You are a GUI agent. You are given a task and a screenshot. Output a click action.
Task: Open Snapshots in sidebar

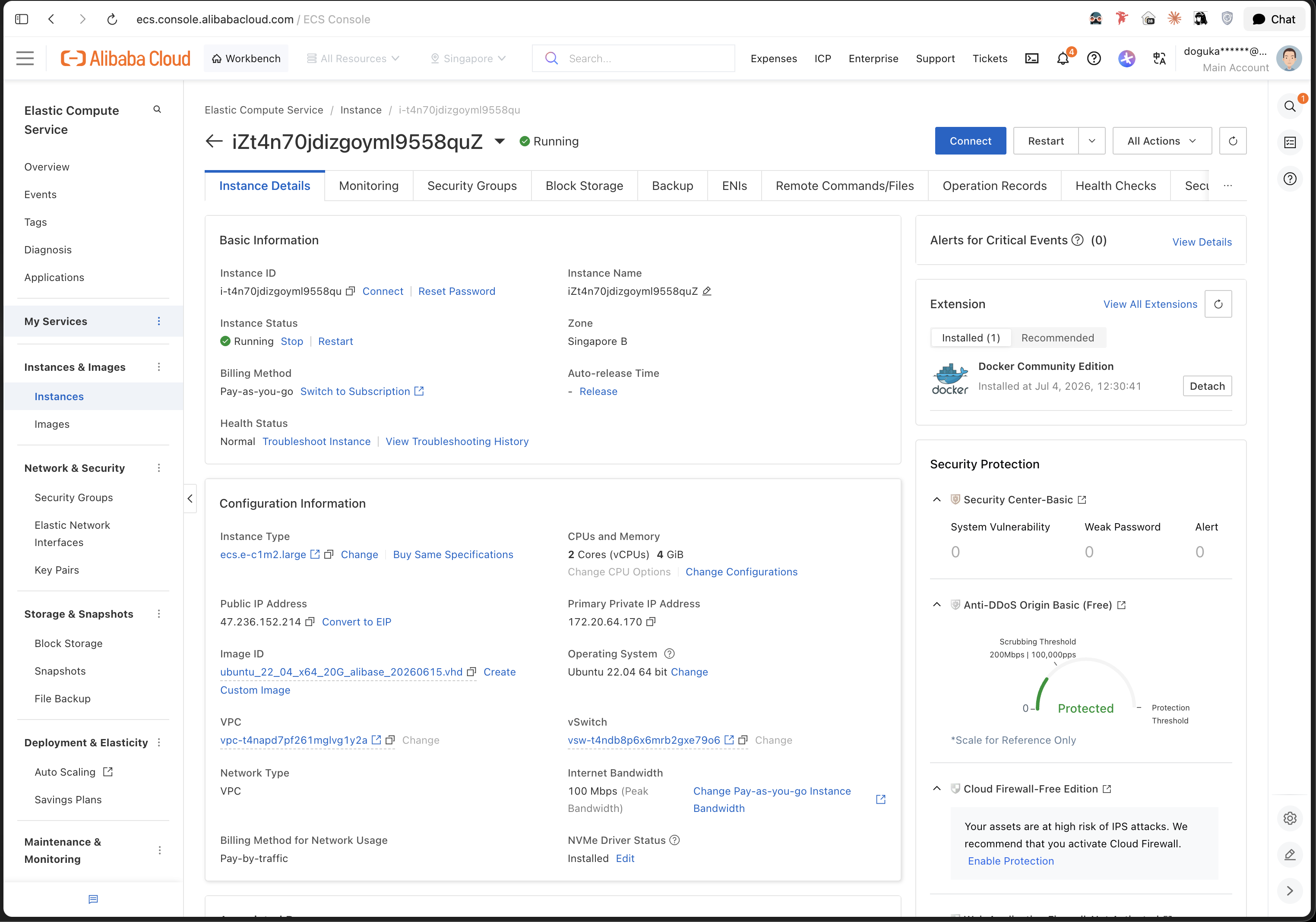coord(60,671)
